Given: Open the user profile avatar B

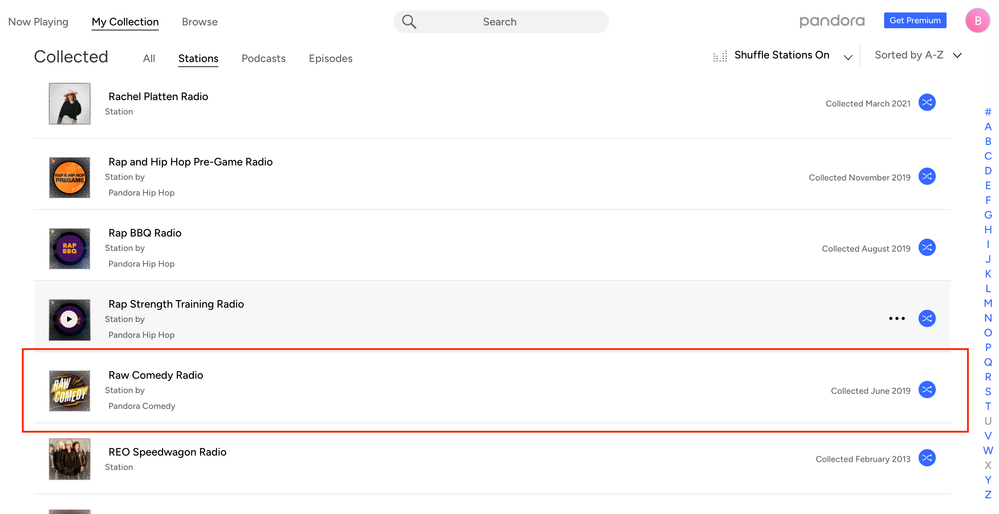Looking at the screenshot, I should tap(977, 20).
